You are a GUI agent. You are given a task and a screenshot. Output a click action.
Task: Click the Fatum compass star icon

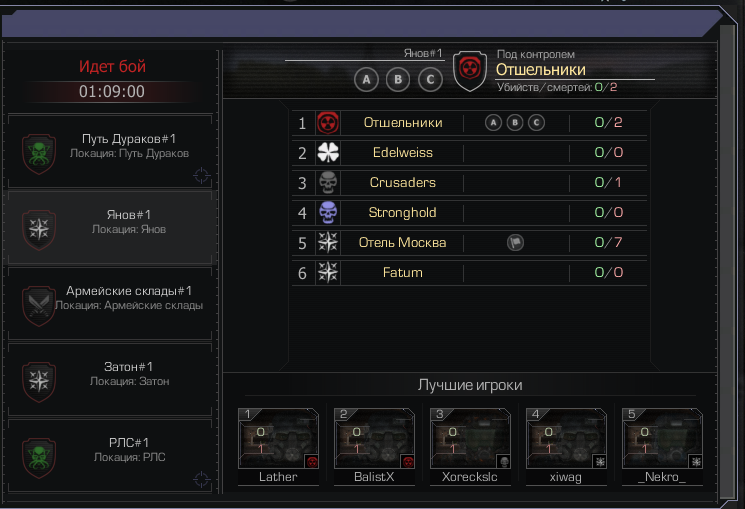pos(328,273)
